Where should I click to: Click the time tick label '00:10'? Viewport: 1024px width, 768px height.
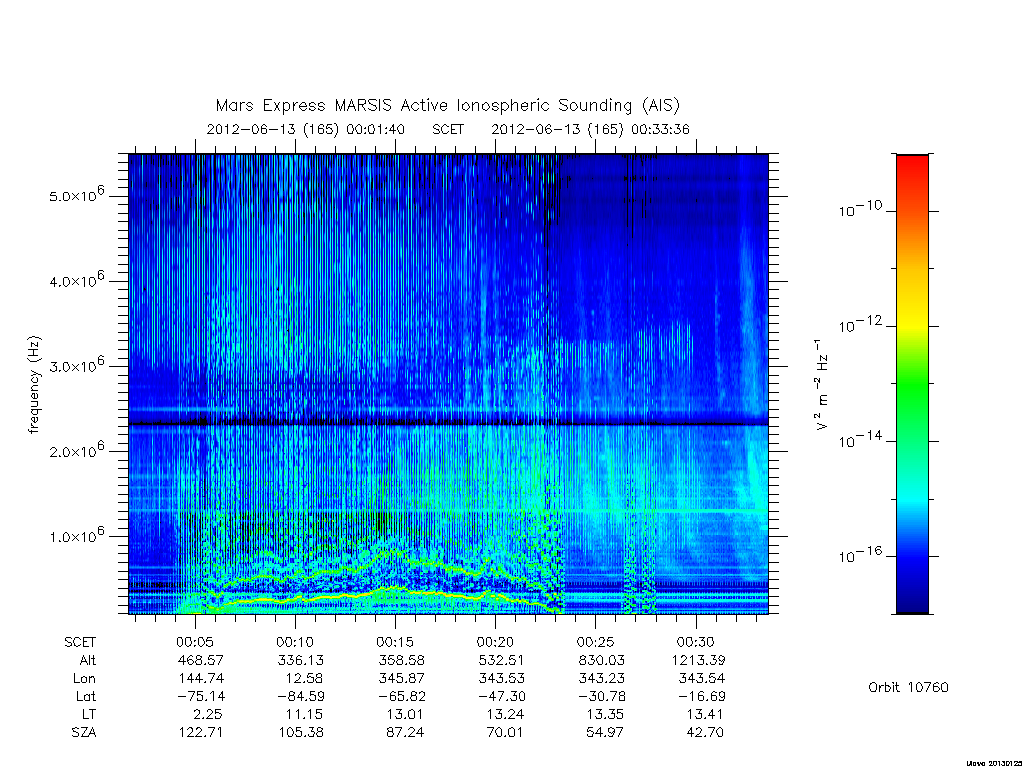[295, 643]
